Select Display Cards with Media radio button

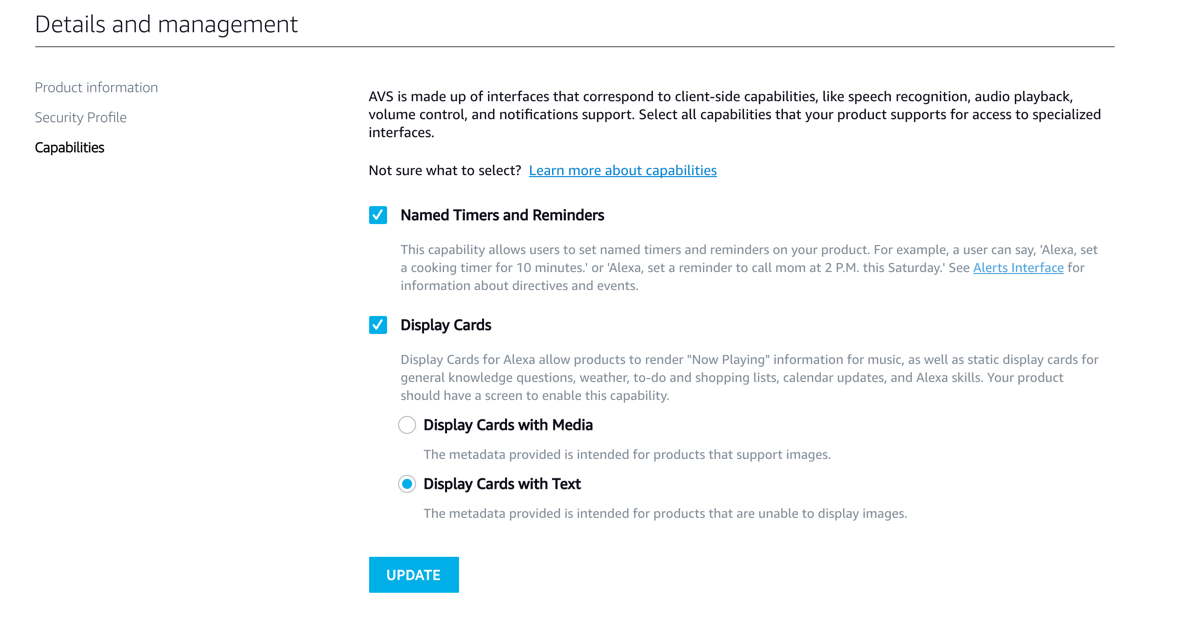(x=407, y=425)
